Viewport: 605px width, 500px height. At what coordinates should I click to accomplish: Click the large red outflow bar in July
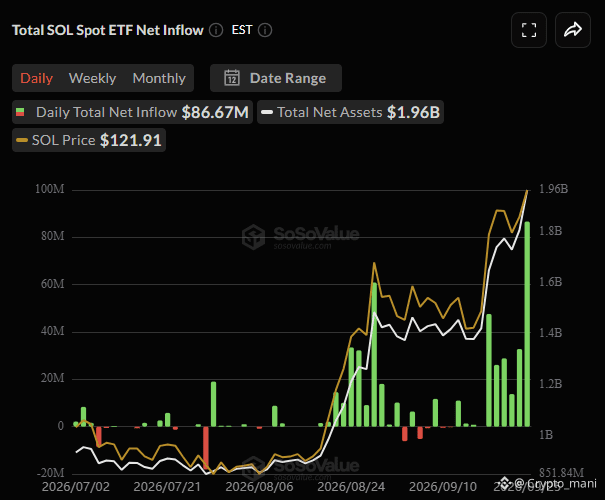pos(206,448)
